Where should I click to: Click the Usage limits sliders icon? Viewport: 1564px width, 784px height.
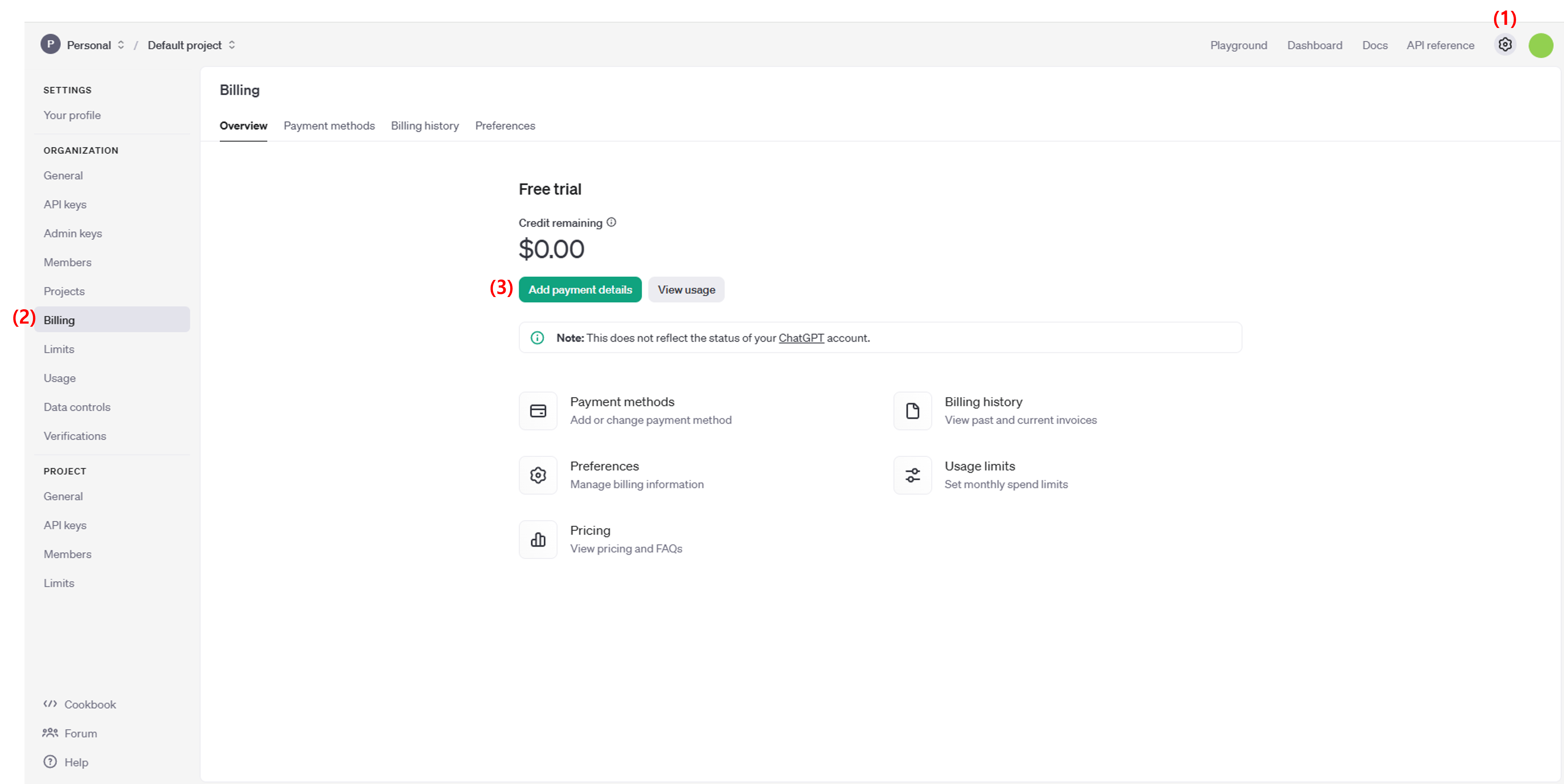[x=912, y=475]
